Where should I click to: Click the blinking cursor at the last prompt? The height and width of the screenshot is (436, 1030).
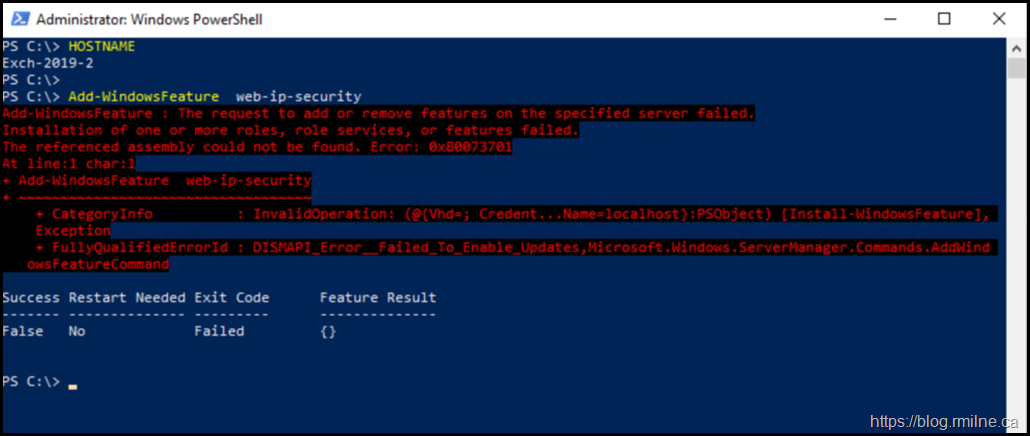(x=72, y=384)
